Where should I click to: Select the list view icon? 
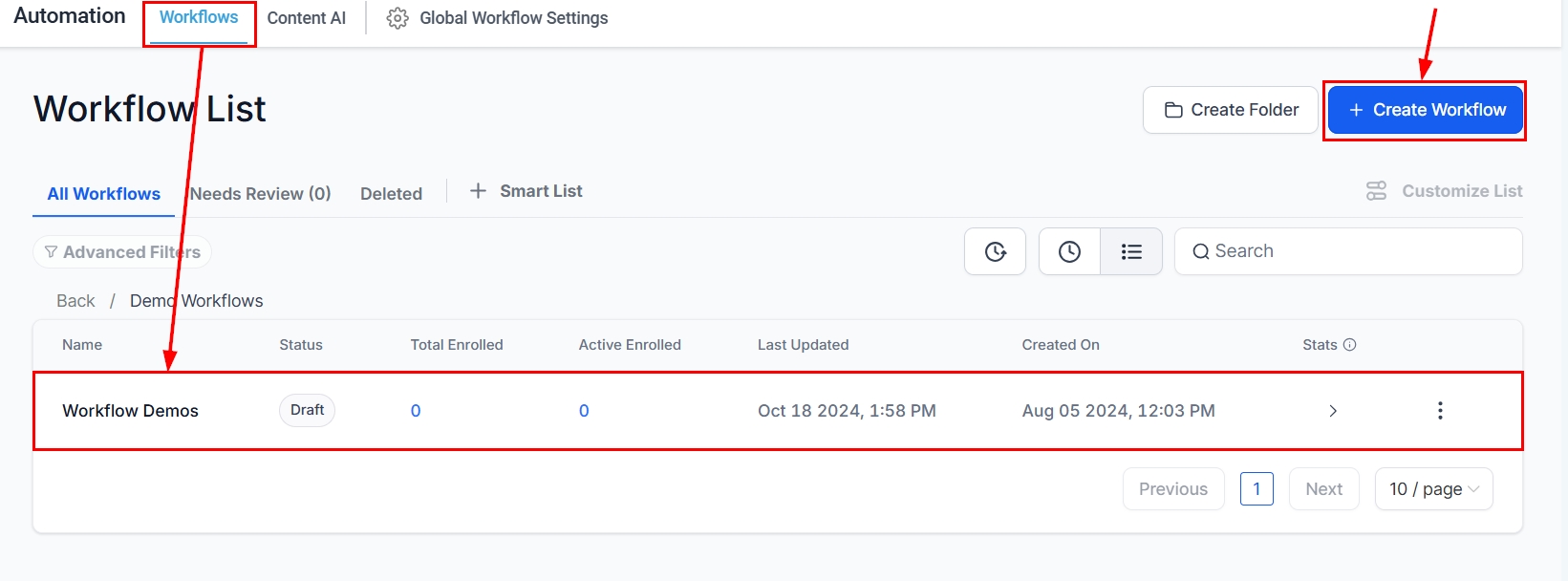click(1131, 251)
